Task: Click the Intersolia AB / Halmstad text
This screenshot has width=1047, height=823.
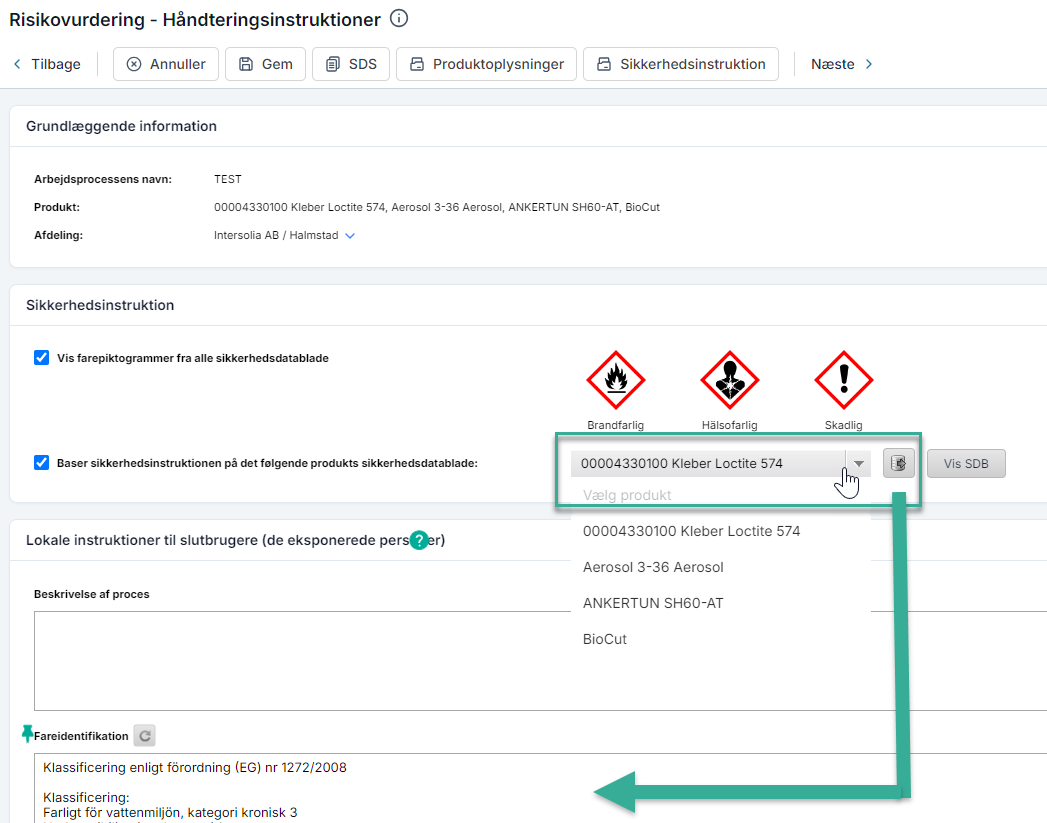Action: (x=276, y=236)
